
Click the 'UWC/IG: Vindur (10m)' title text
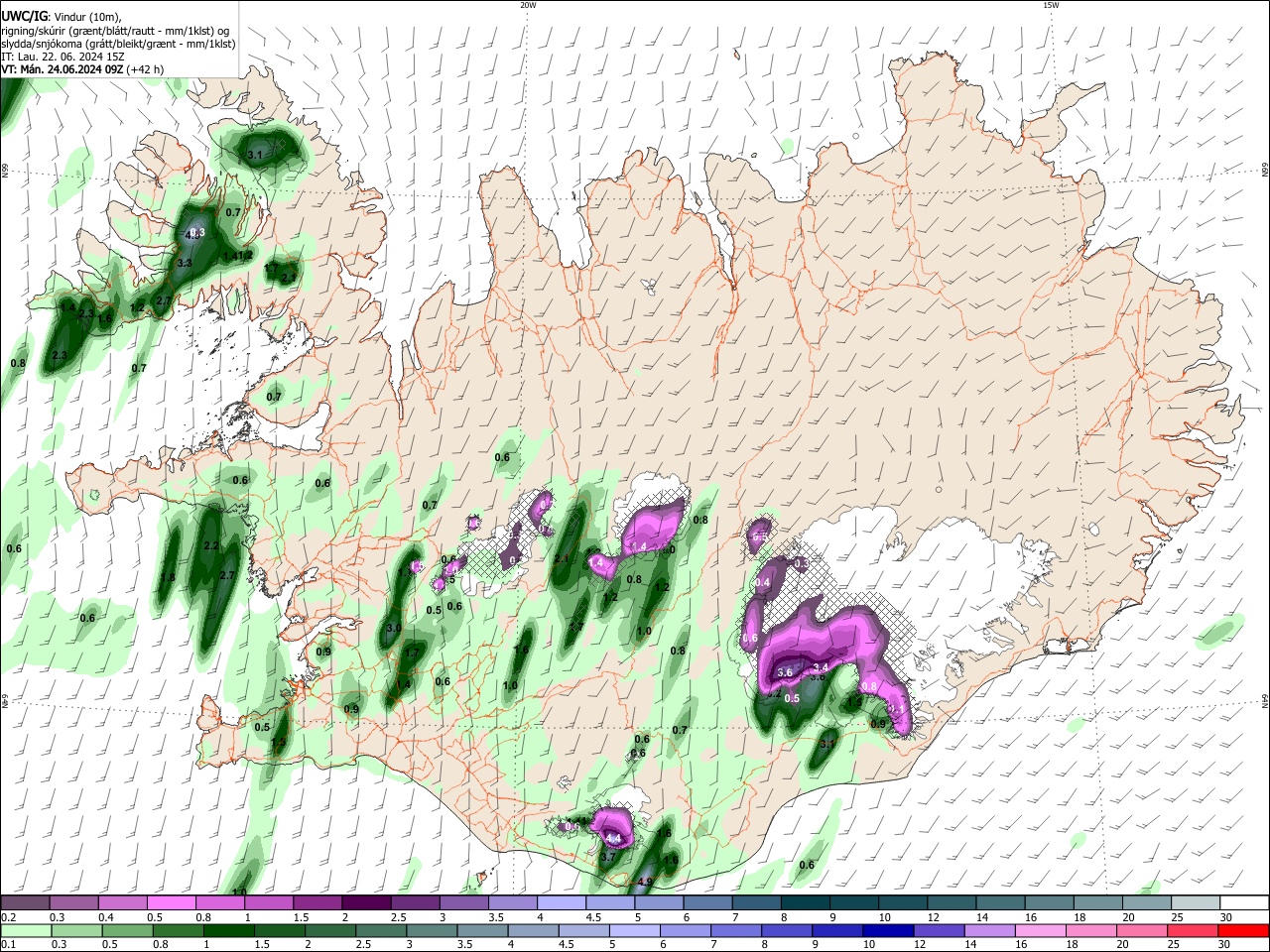point(61,16)
